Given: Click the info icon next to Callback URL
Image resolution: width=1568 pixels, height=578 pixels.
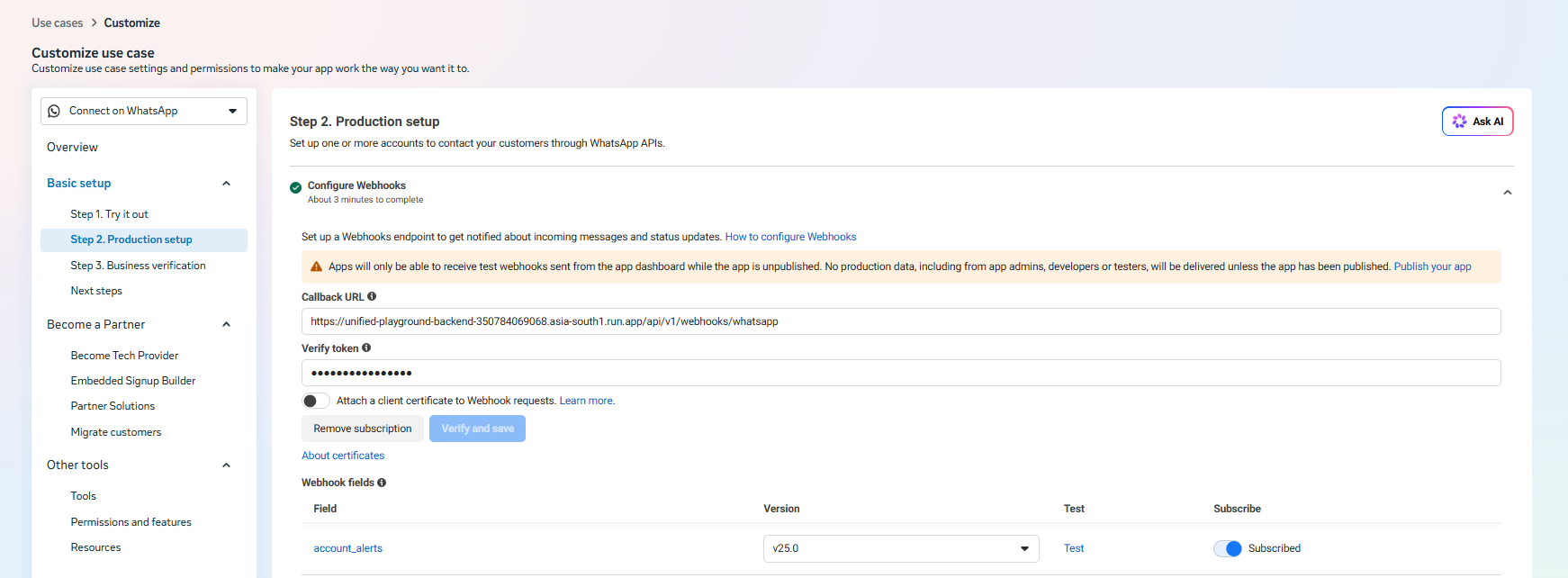Looking at the screenshot, I should [x=372, y=296].
